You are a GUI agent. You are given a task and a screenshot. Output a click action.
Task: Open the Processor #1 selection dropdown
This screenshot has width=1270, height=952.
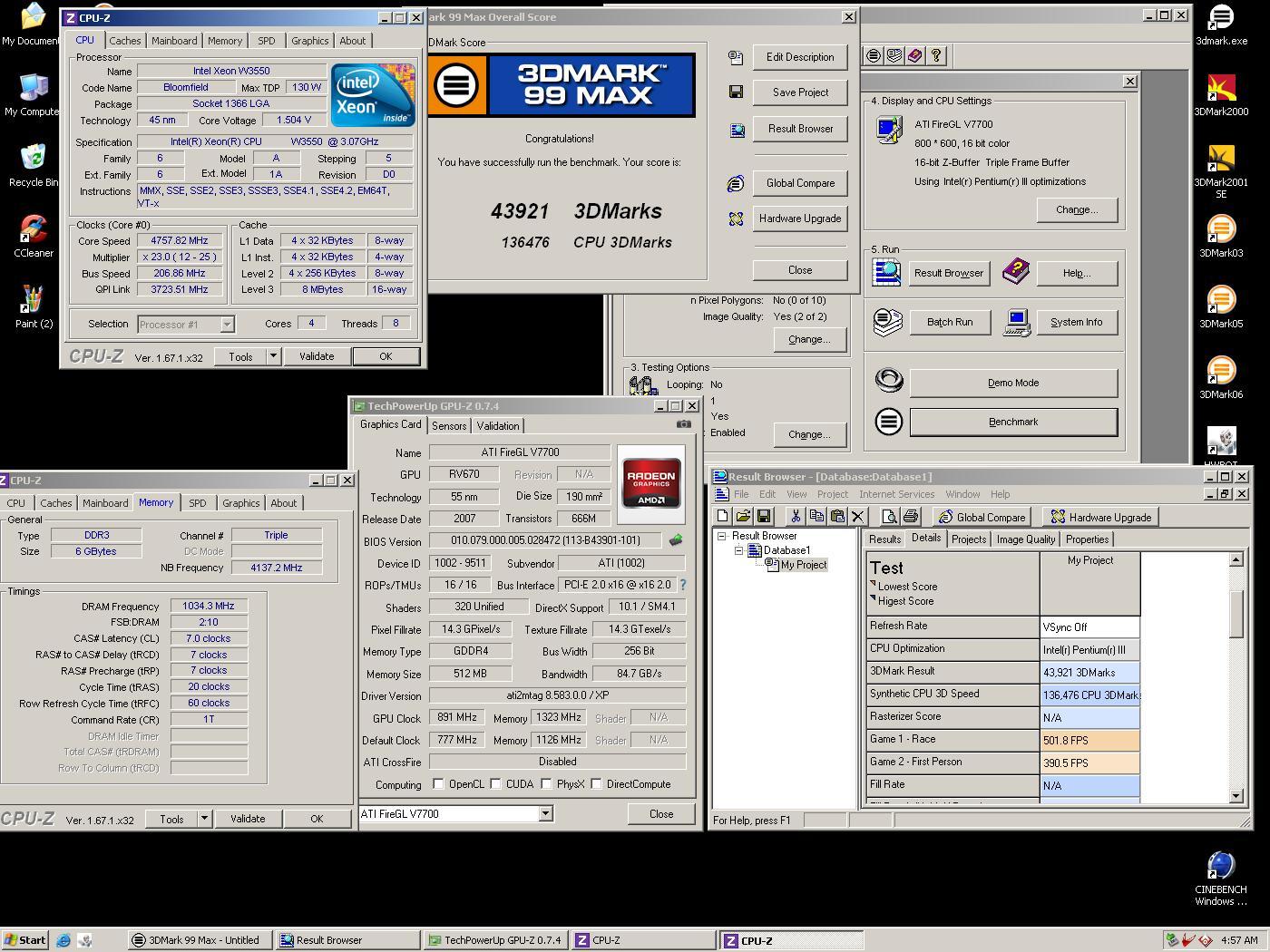[227, 325]
